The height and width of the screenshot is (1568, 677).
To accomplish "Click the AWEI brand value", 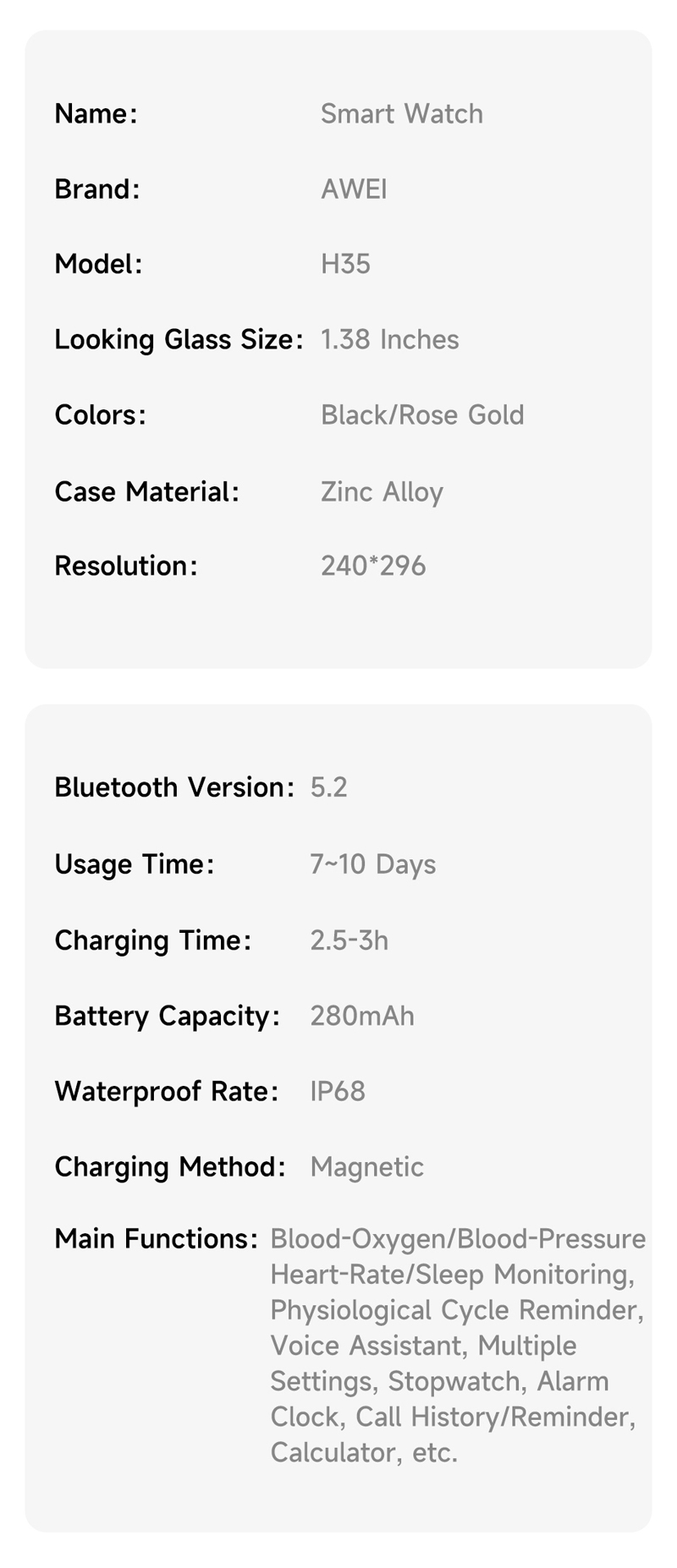I will (x=354, y=189).
